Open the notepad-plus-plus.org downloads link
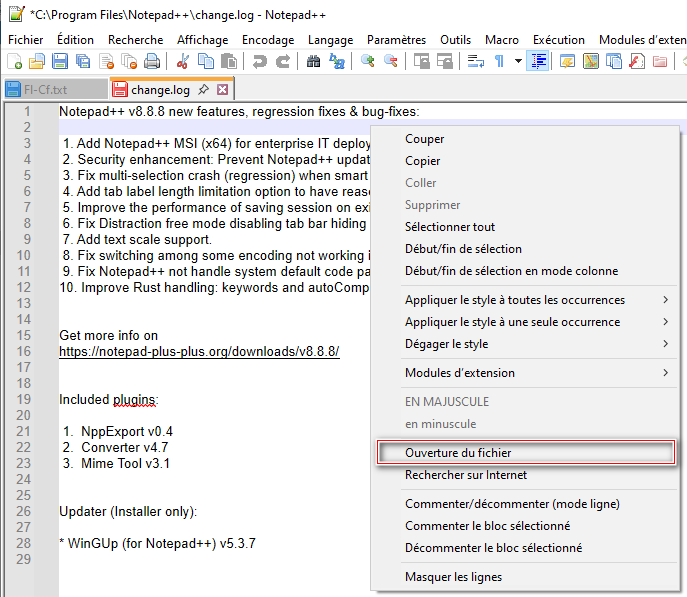Image resolution: width=687 pixels, height=597 pixels. pos(199,352)
